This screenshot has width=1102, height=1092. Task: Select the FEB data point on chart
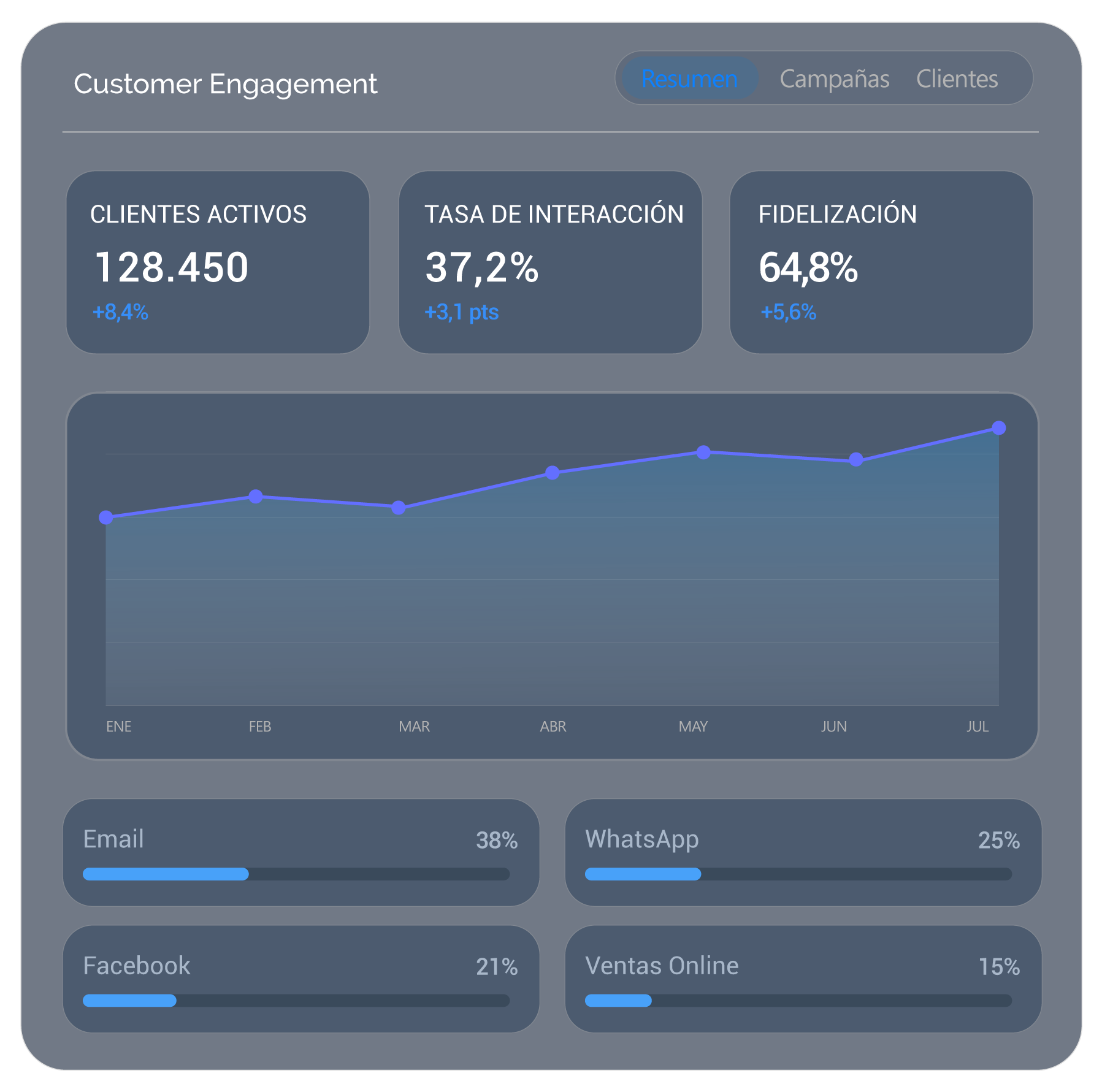pos(256,496)
